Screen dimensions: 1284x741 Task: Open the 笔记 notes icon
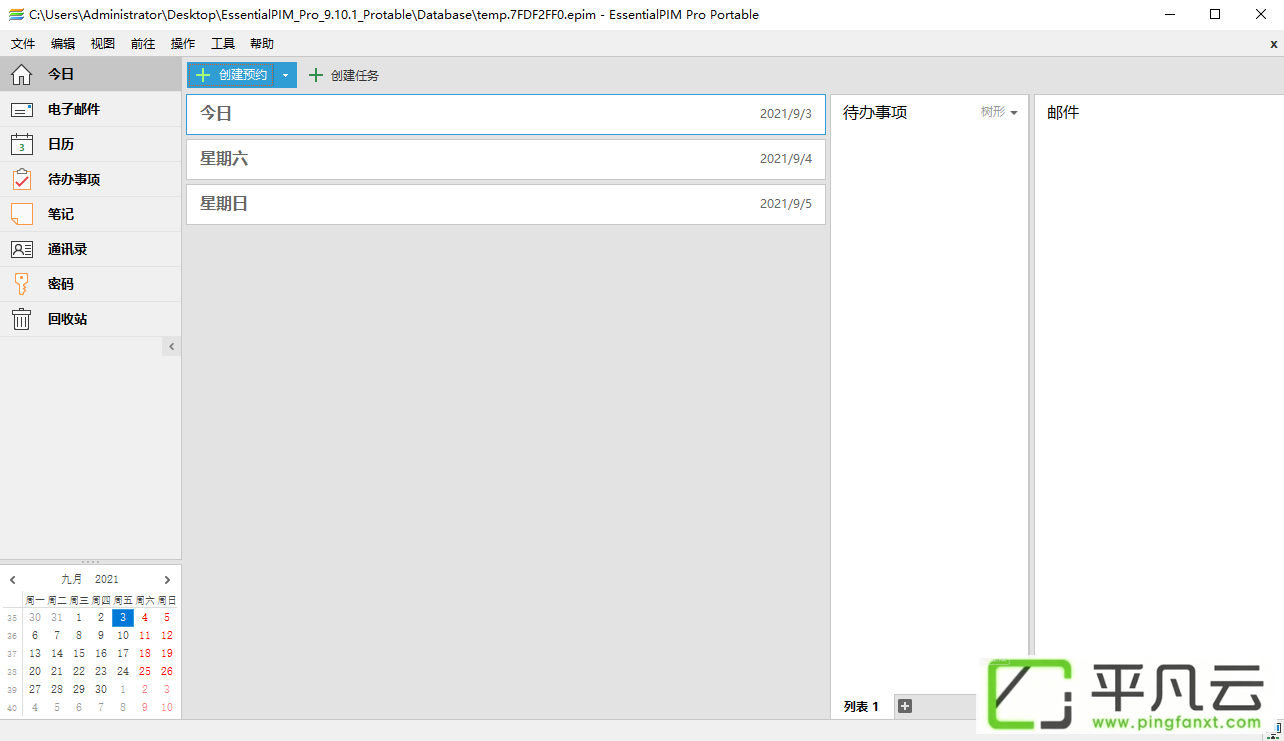click(21, 214)
